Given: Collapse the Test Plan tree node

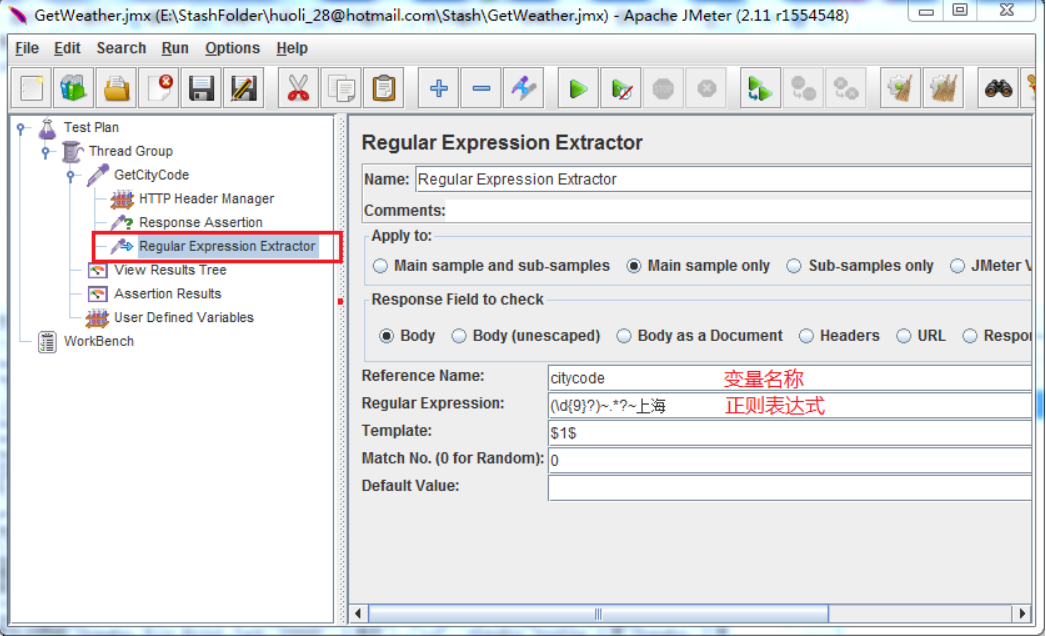Looking at the screenshot, I should point(21,128).
